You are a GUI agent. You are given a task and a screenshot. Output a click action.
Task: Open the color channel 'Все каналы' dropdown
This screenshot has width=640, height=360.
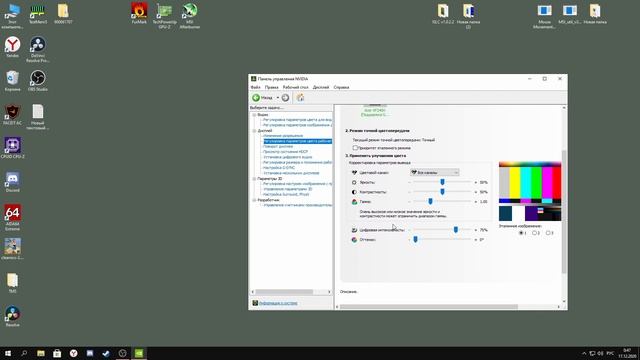(434, 173)
